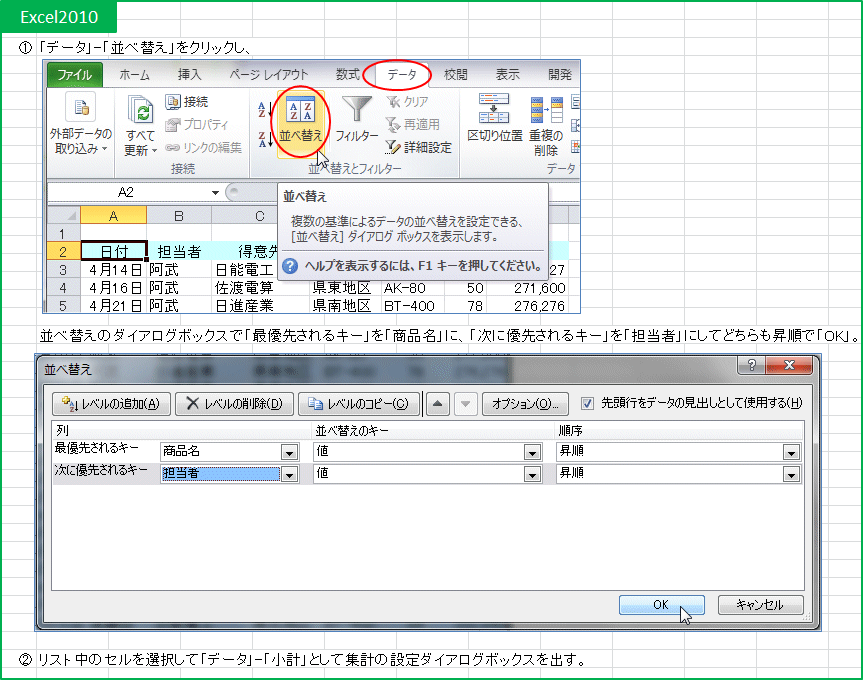This screenshot has height=680, width=863.
Task: Close the 並べ替え dialog
Action: [789, 365]
